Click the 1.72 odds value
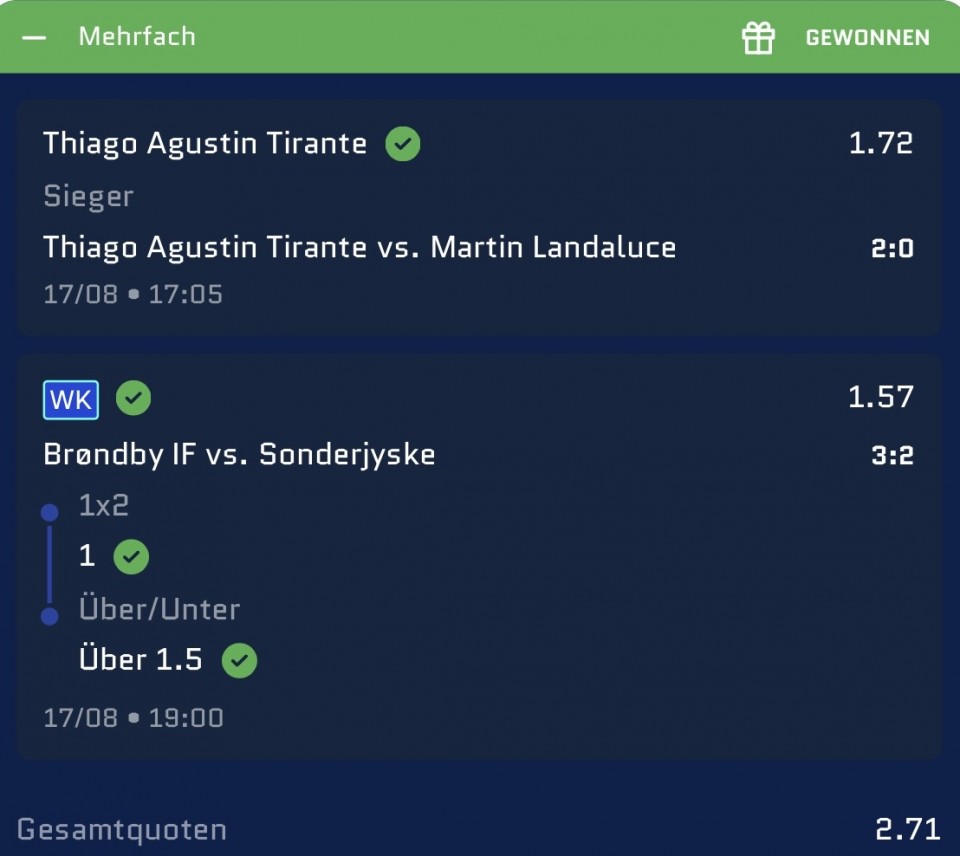Image resolution: width=960 pixels, height=856 pixels. [x=880, y=143]
